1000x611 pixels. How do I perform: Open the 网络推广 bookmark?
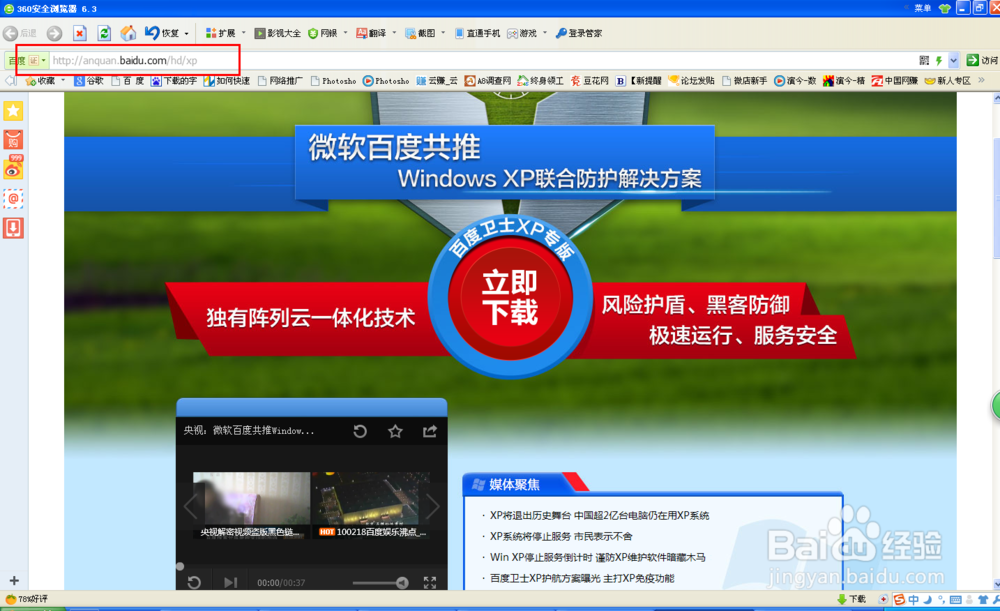click(x=280, y=81)
